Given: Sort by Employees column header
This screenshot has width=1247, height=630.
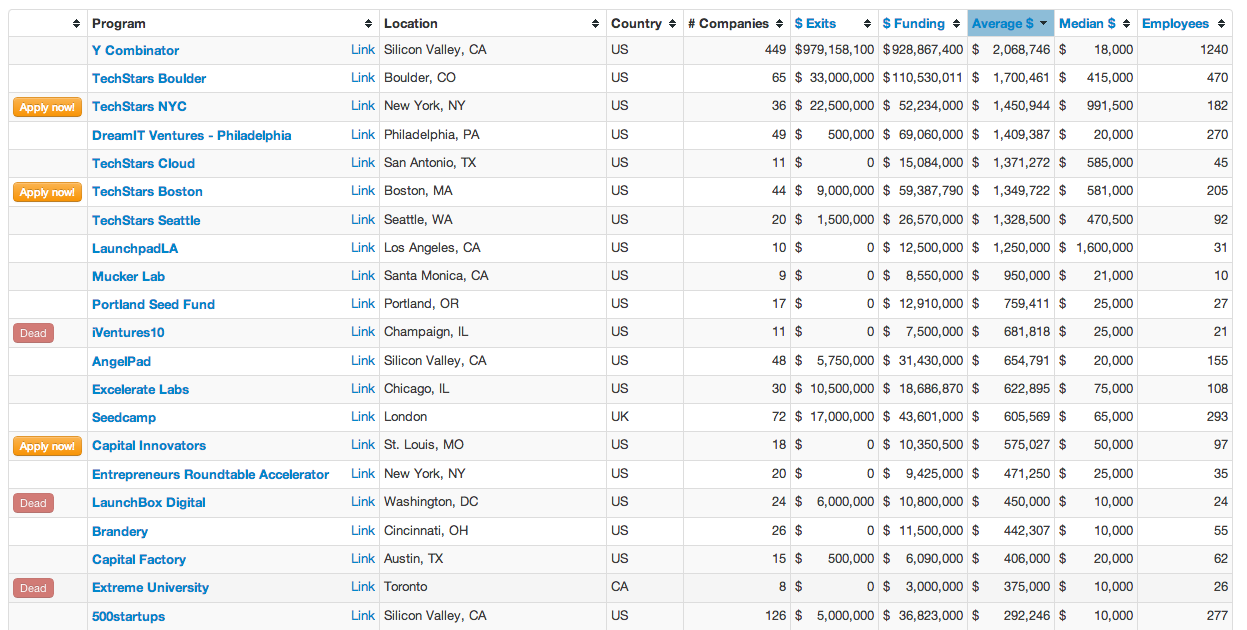Looking at the screenshot, I should (1184, 23).
